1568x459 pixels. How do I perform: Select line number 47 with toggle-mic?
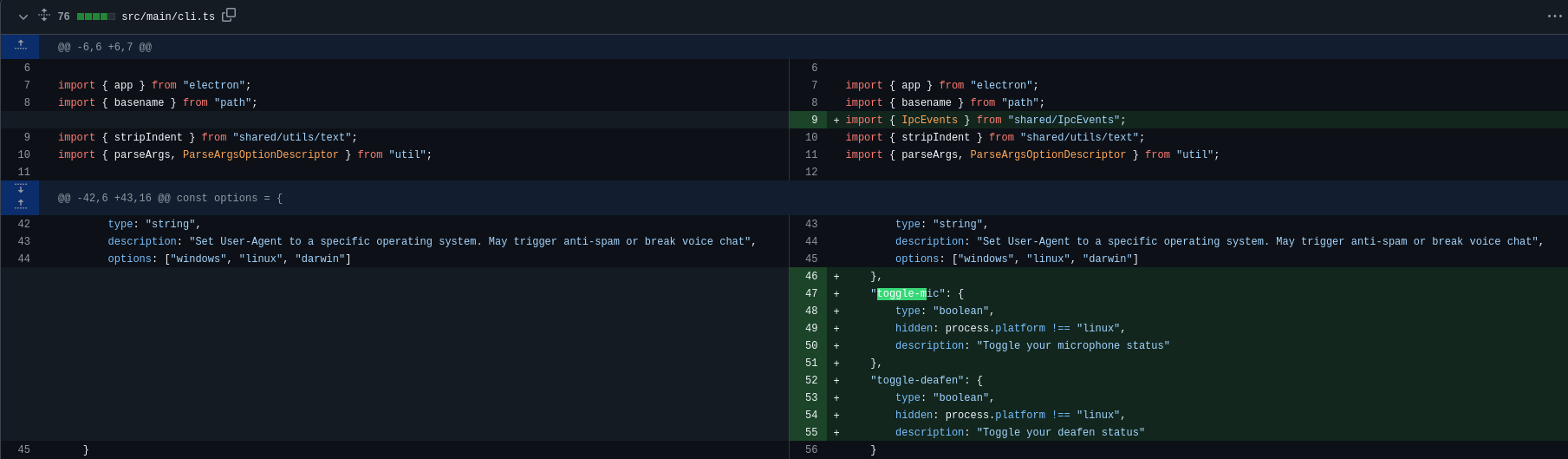pos(810,294)
